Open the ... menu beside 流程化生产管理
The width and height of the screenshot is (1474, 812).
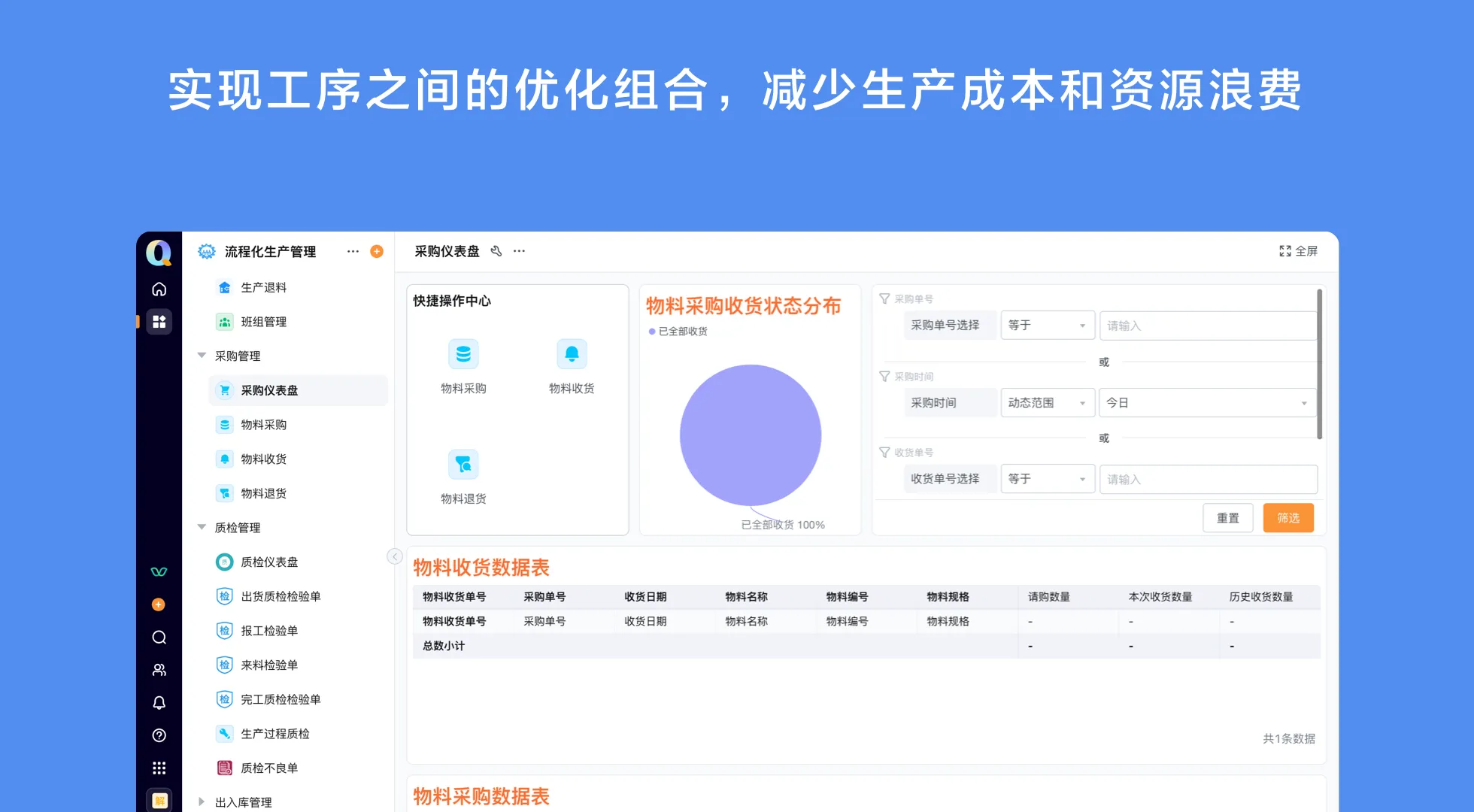click(x=352, y=251)
